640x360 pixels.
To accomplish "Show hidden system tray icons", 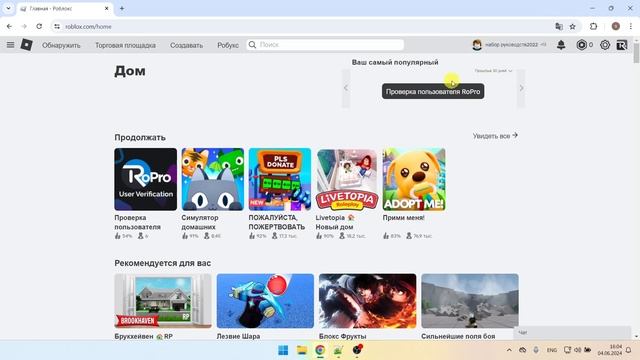I will (509, 350).
